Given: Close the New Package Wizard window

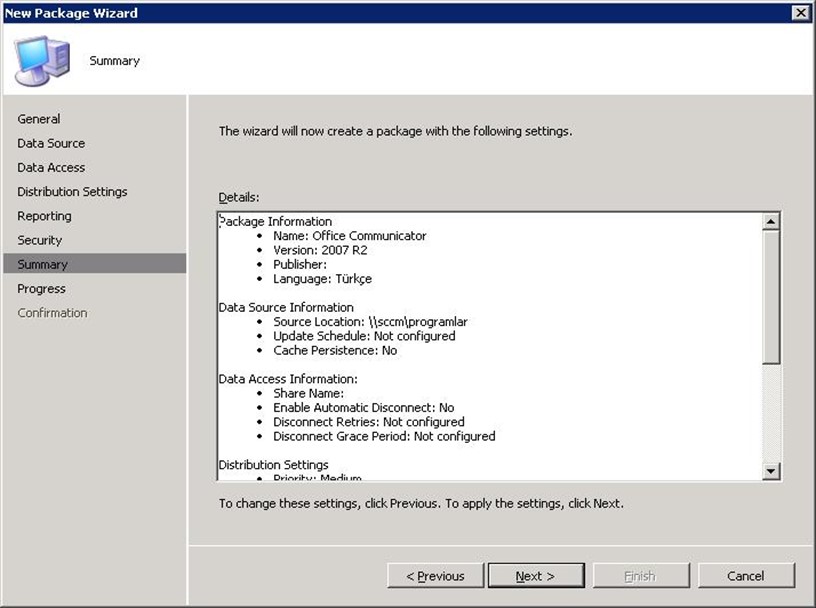Looking at the screenshot, I should 800,13.
